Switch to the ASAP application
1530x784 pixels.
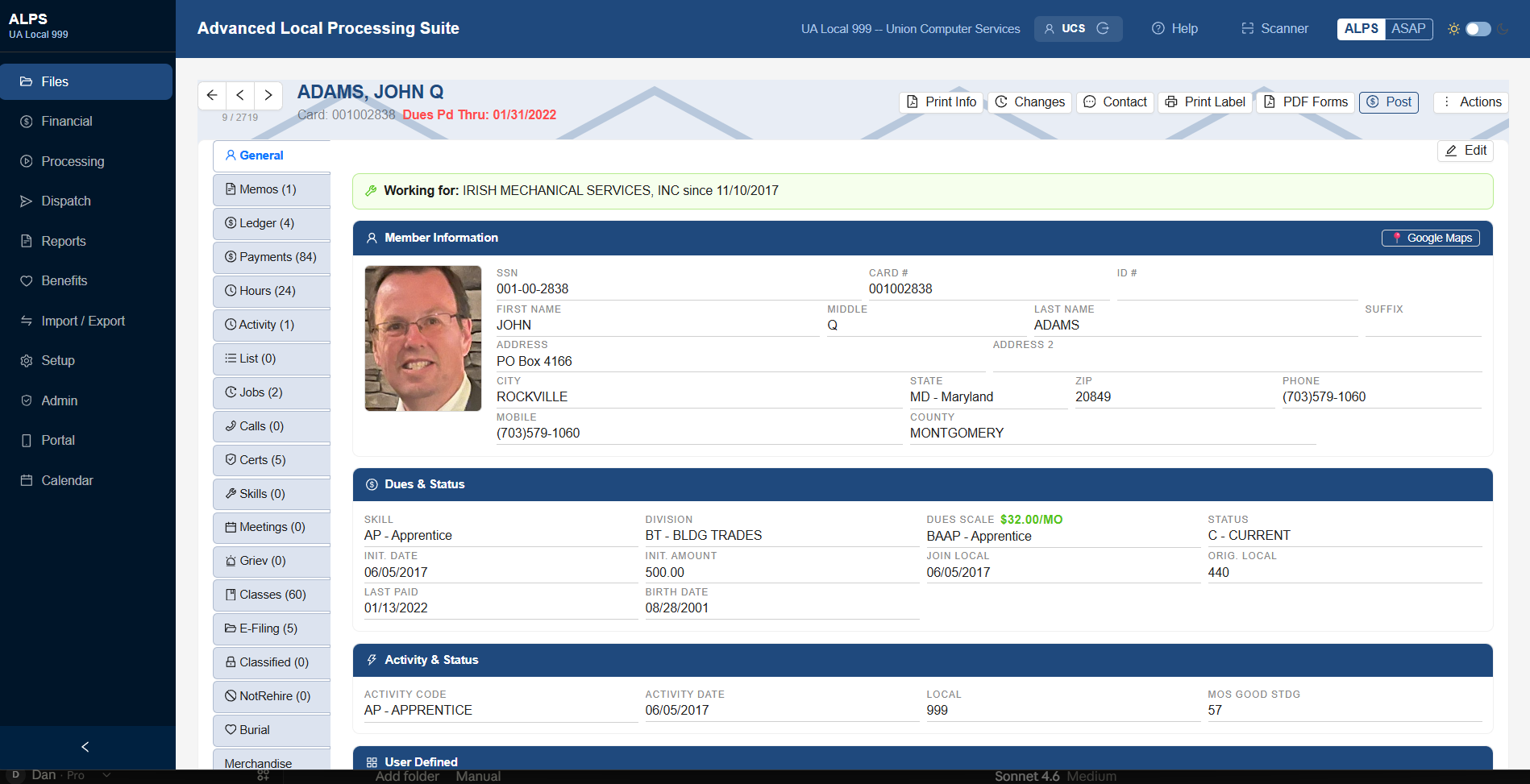point(1408,29)
